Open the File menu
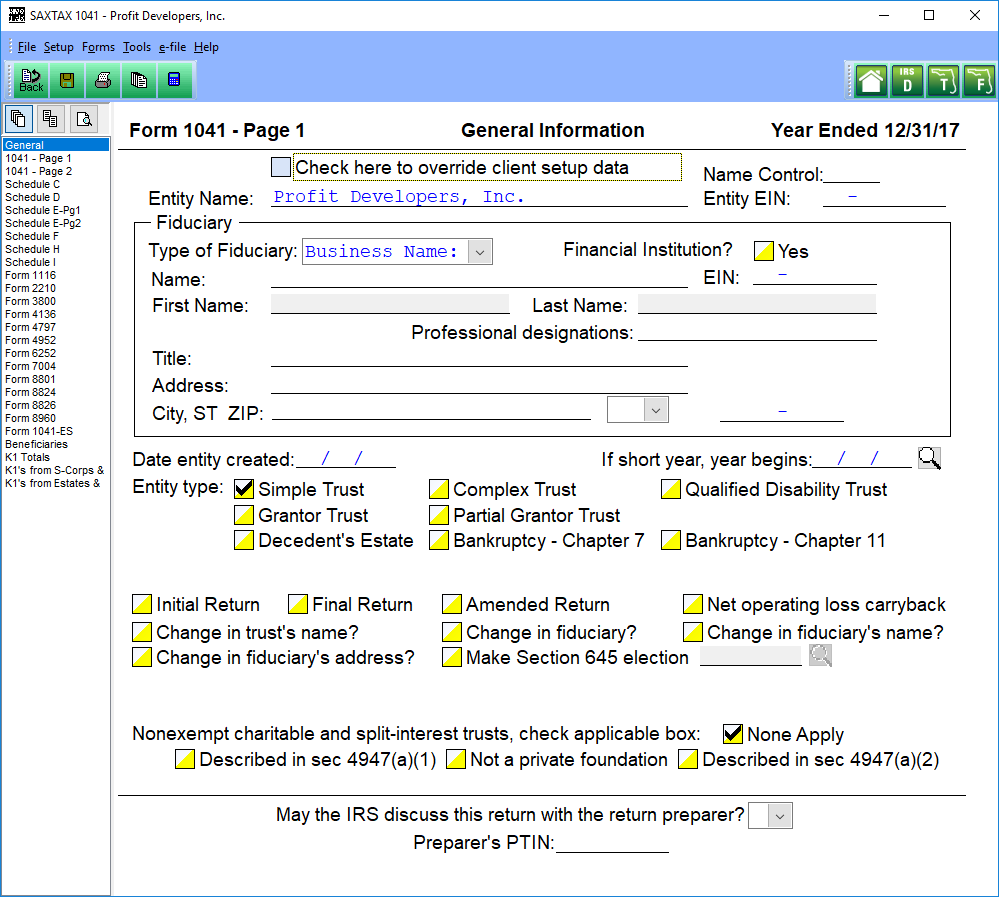 coord(27,47)
